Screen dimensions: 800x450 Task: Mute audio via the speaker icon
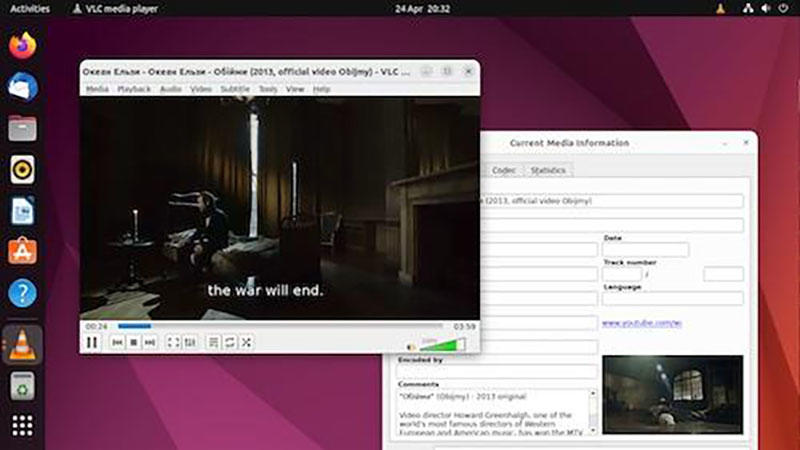tap(411, 347)
